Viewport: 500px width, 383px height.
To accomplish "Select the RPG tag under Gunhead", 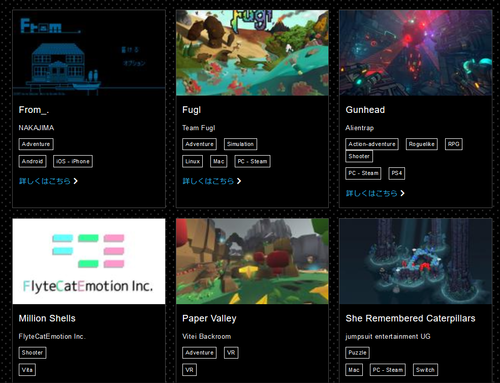I will coord(454,144).
